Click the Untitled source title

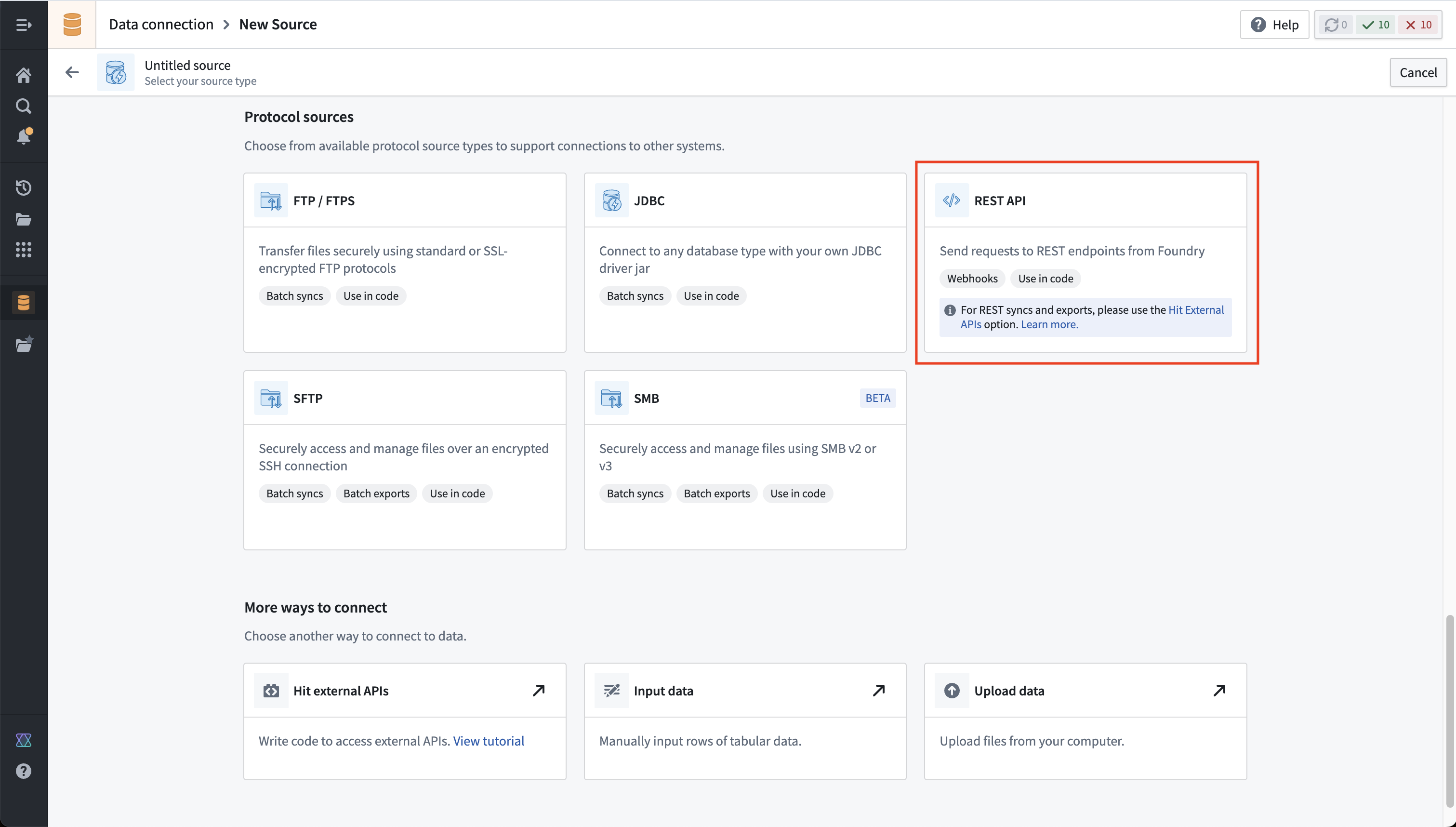pos(187,66)
